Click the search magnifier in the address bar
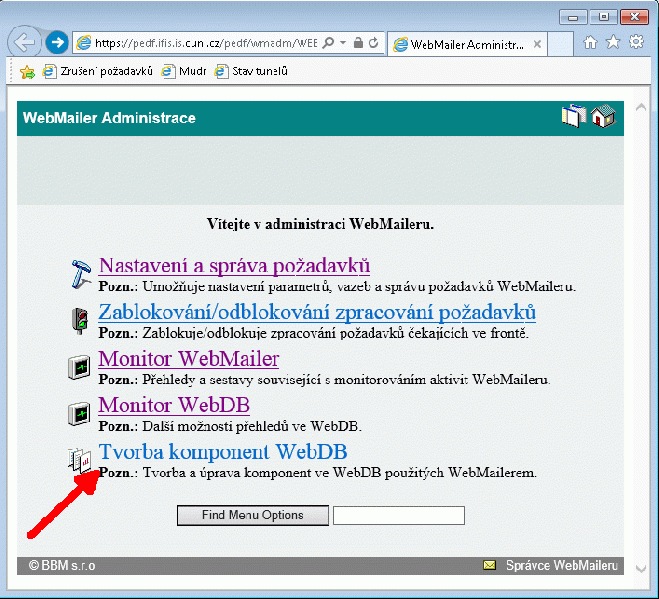659x599 pixels. coord(328,42)
